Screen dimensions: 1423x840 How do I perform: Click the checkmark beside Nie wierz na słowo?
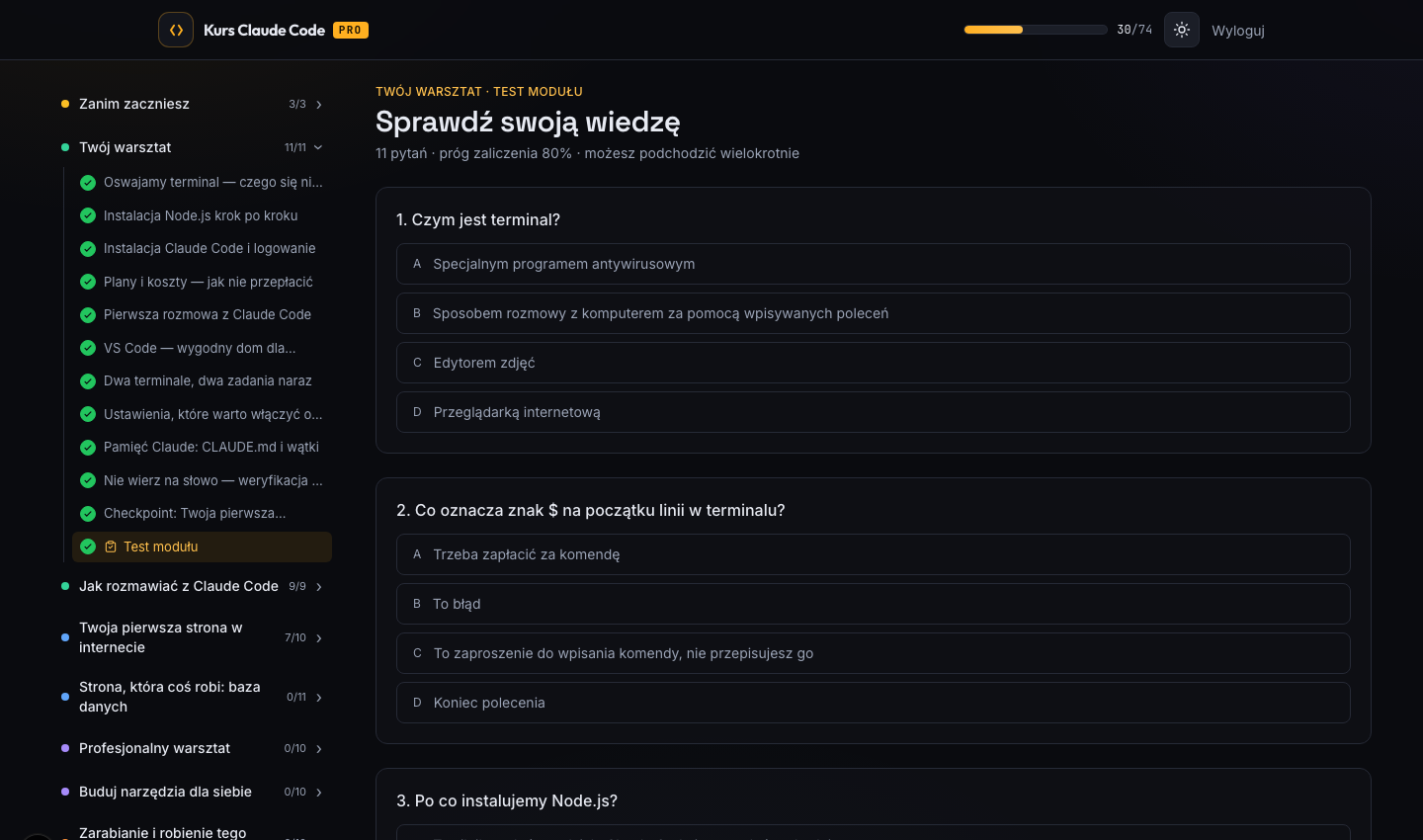tap(88, 480)
